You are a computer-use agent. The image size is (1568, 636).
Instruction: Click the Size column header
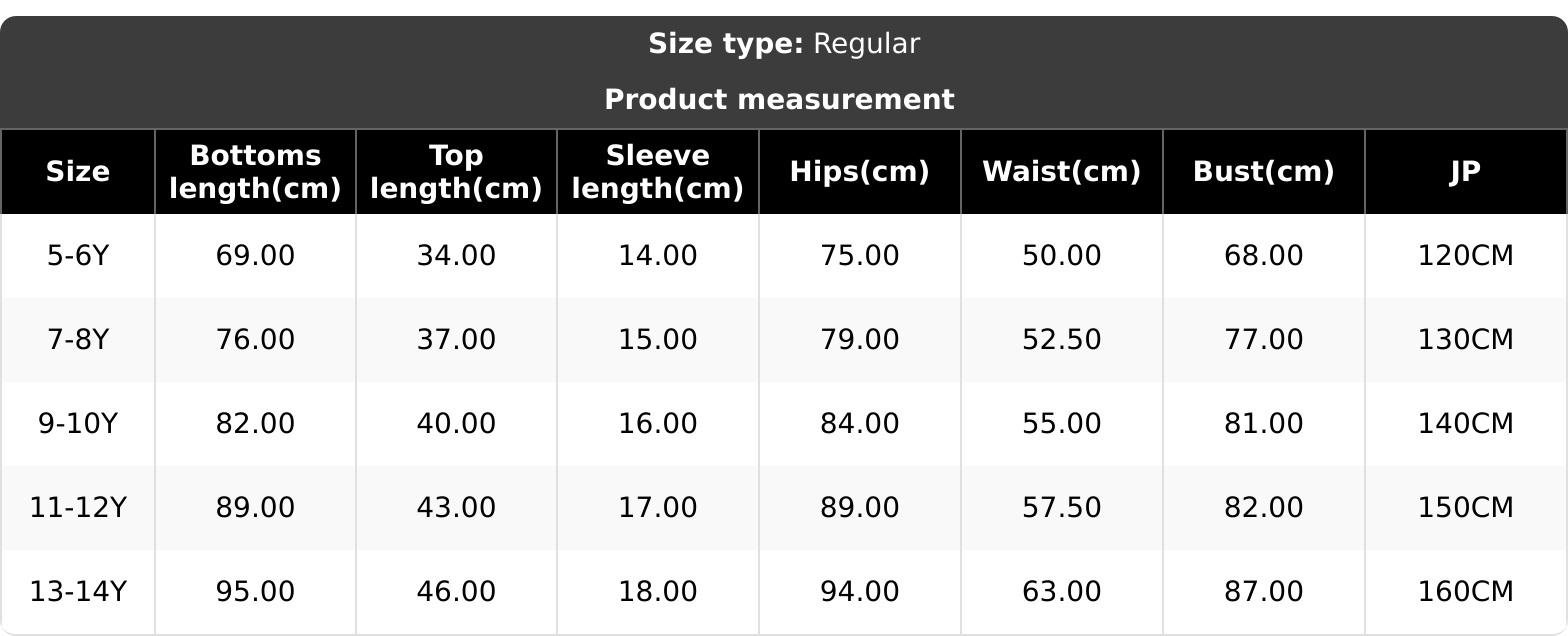[x=78, y=172]
